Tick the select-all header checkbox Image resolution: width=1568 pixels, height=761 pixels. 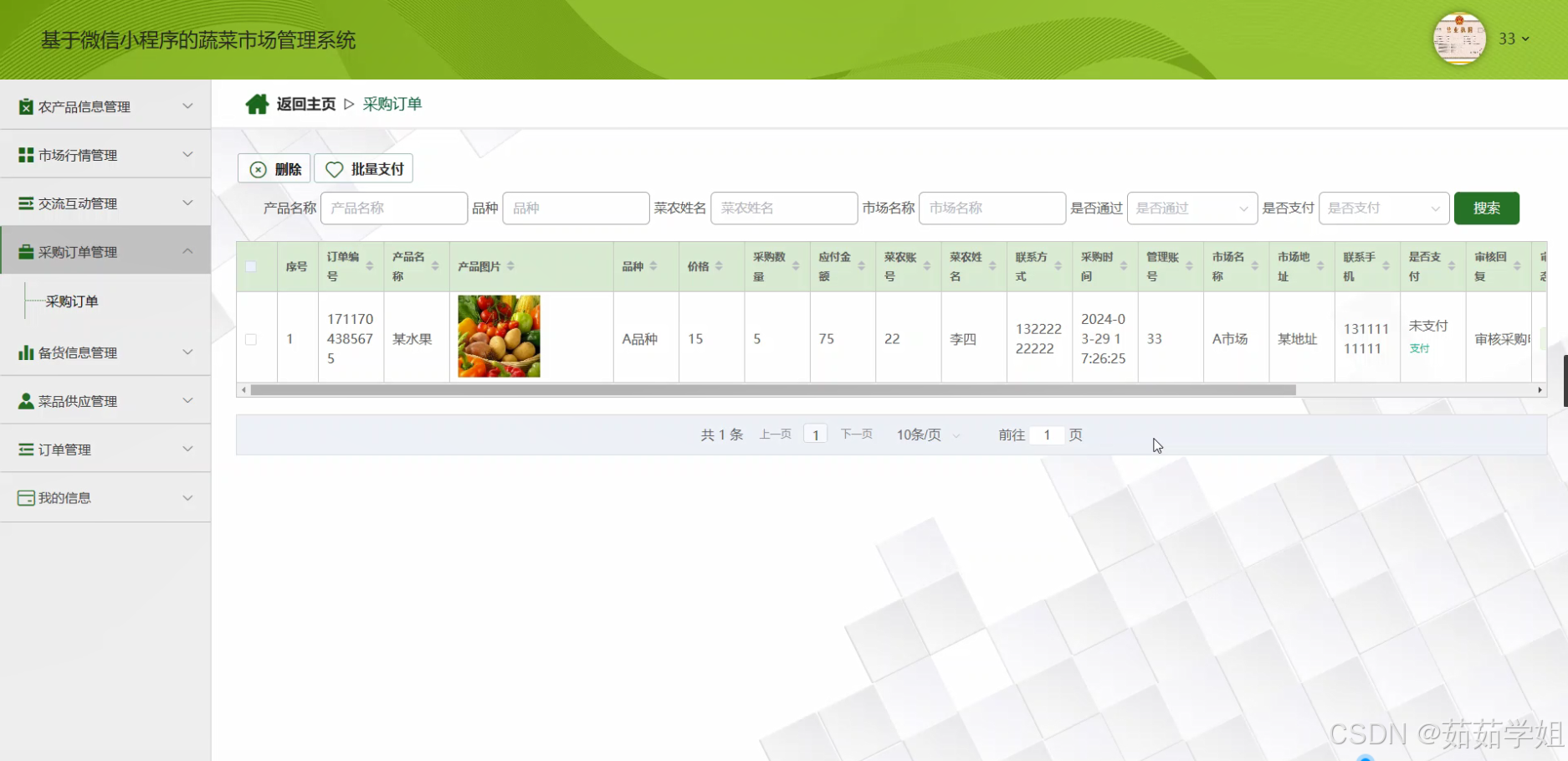pyautogui.click(x=251, y=266)
